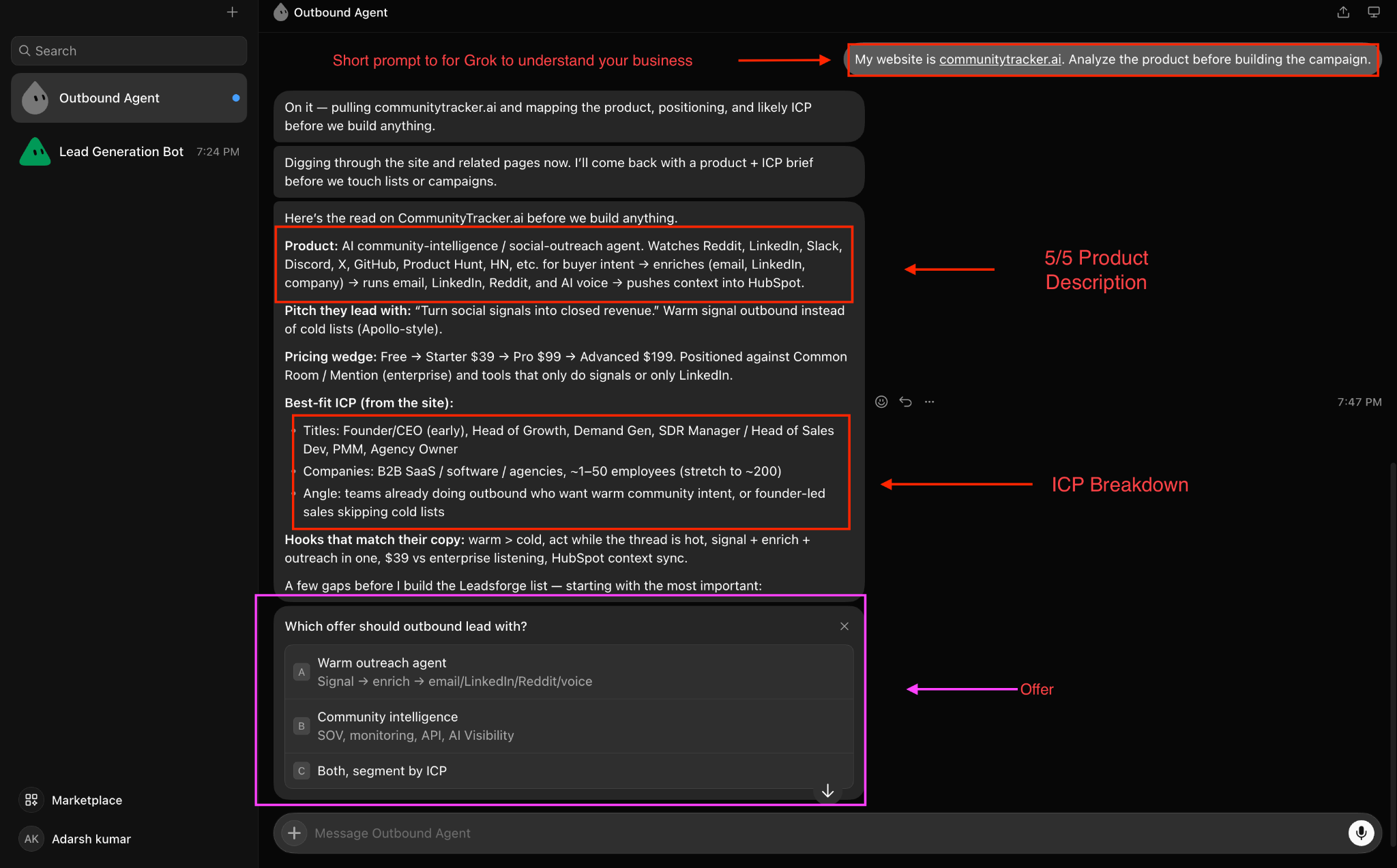
Task: Open the Marketplace grid icon
Action: (x=31, y=800)
